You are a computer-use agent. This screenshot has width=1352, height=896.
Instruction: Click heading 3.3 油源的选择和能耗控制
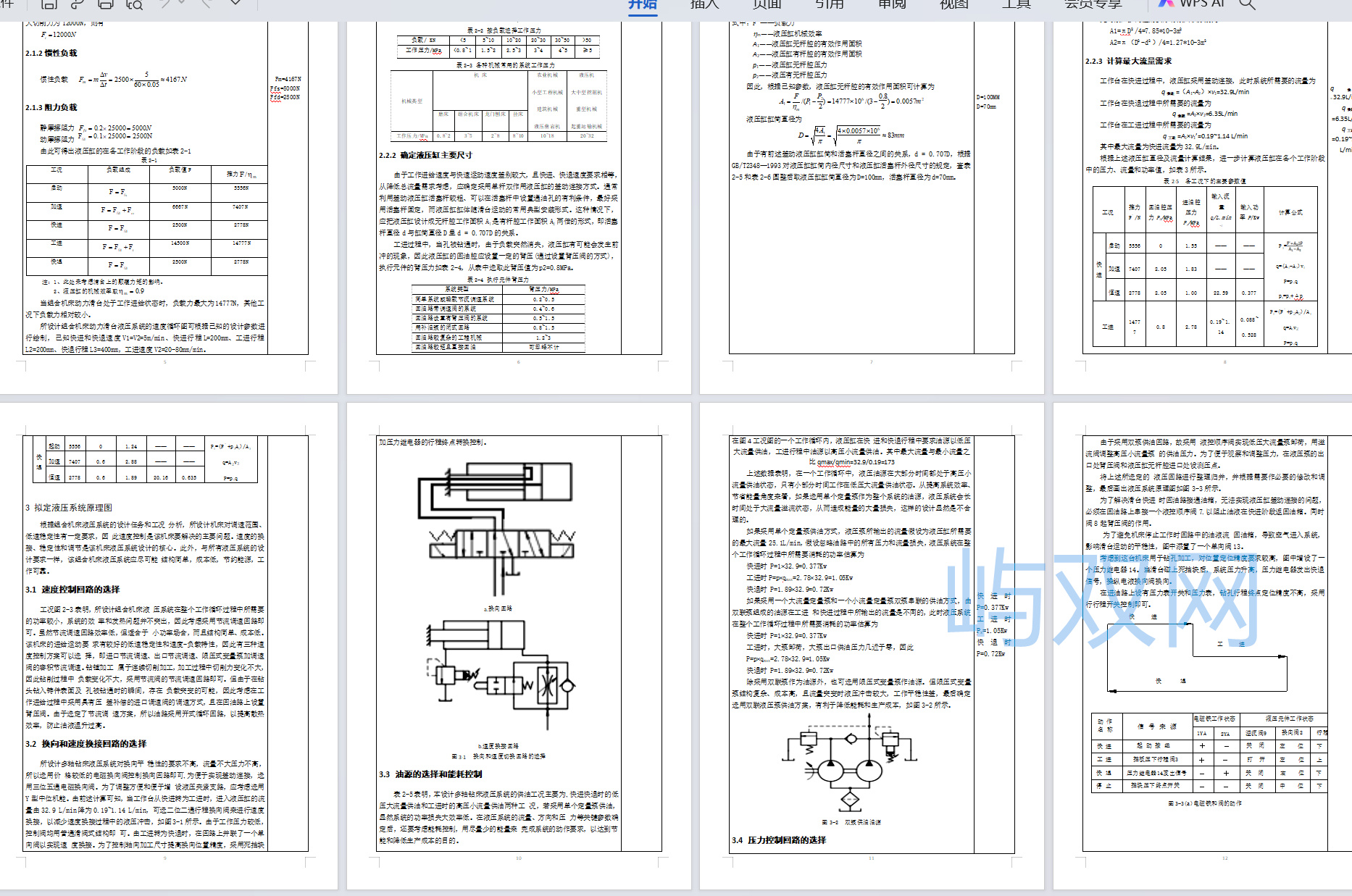pos(430,774)
